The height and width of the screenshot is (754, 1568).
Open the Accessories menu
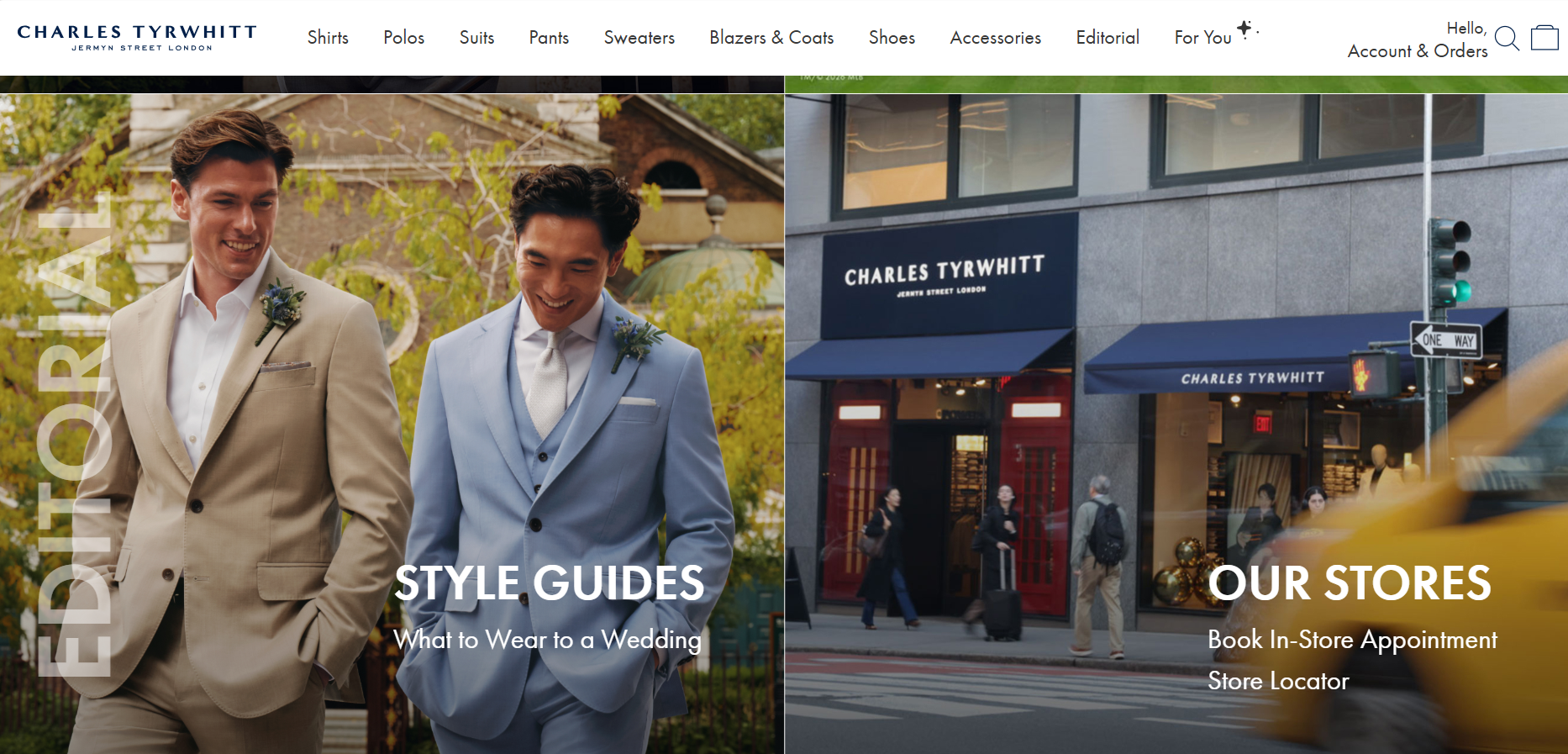click(x=996, y=38)
